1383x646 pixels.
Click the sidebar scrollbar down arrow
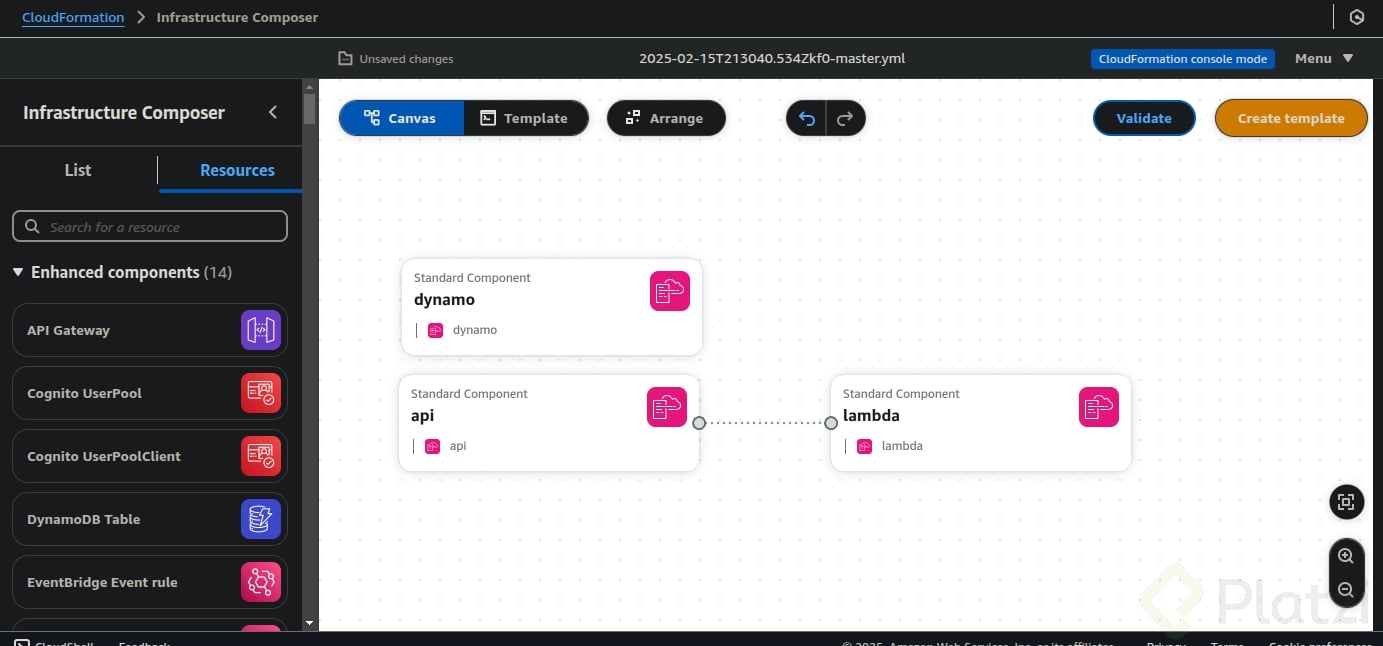coord(309,622)
